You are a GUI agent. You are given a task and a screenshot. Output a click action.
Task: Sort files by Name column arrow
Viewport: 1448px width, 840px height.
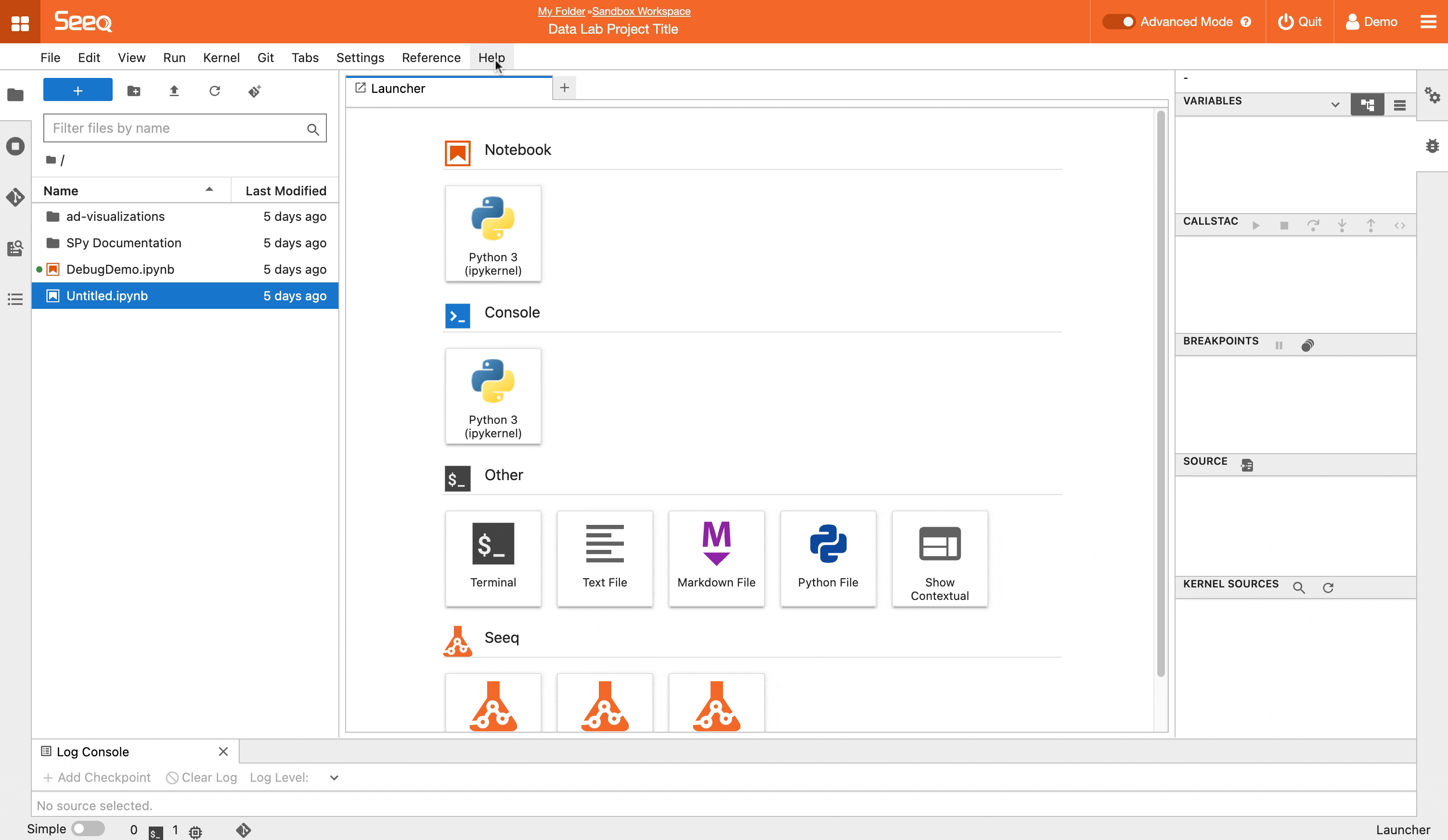click(x=209, y=190)
